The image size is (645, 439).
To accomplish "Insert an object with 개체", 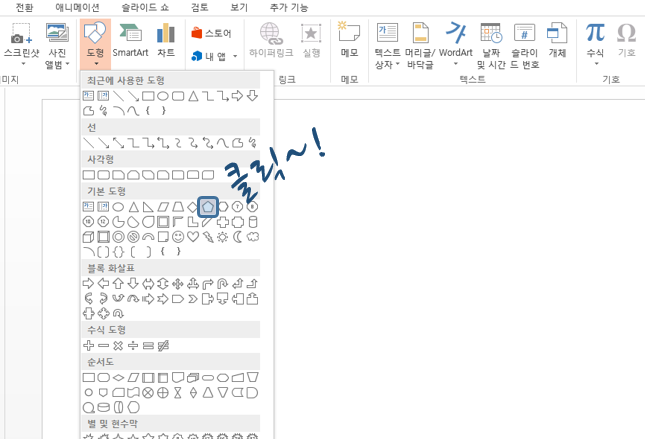I will (x=557, y=40).
